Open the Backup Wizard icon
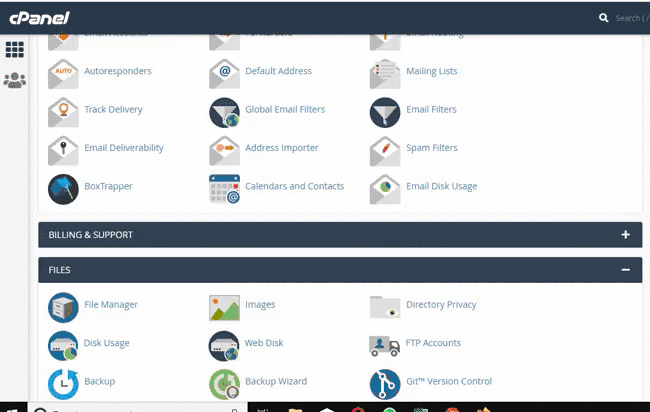The width and height of the screenshot is (650, 412). pyautogui.click(x=224, y=384)
